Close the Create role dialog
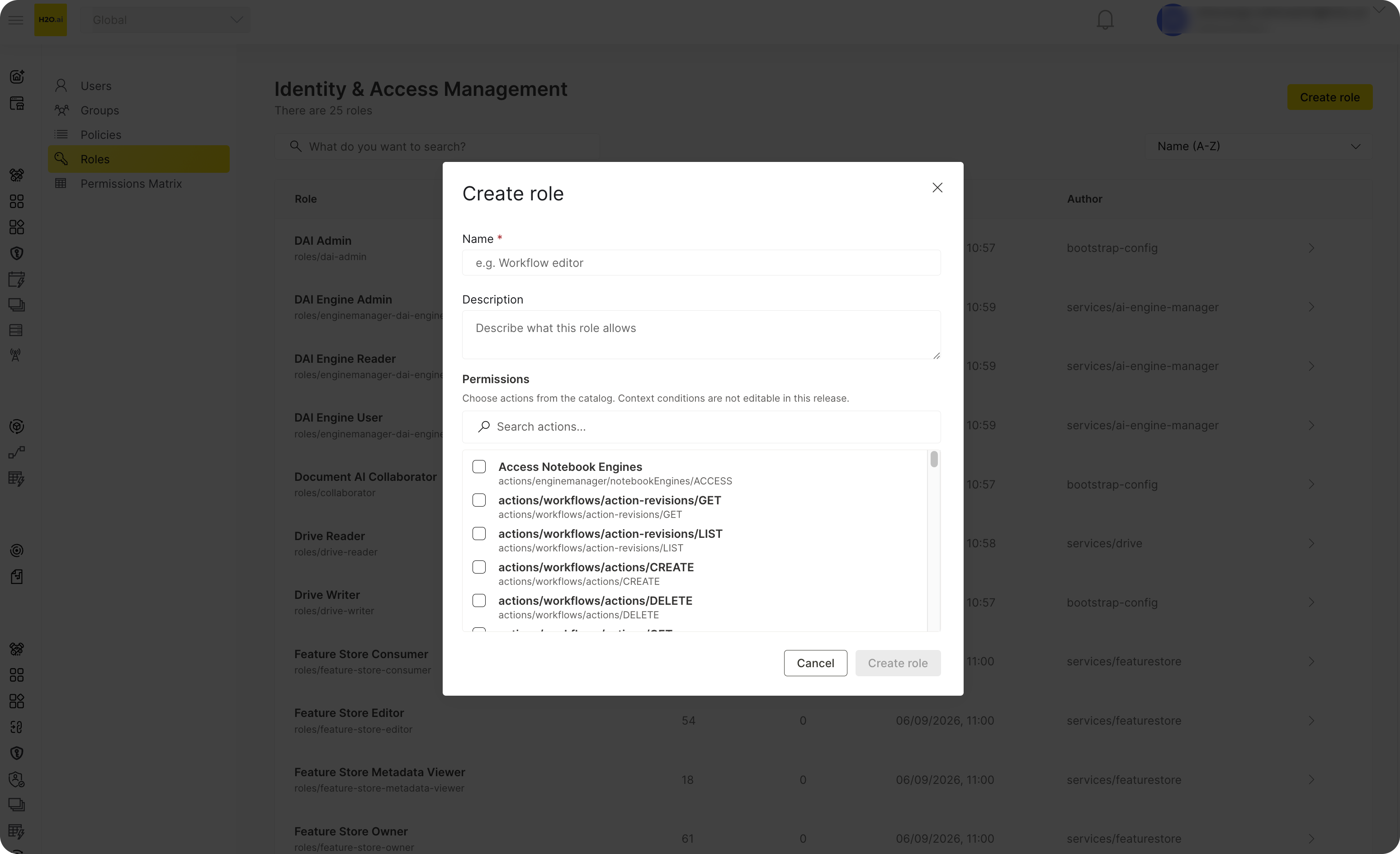This screenshot has height=854, width=1400. 937,188
